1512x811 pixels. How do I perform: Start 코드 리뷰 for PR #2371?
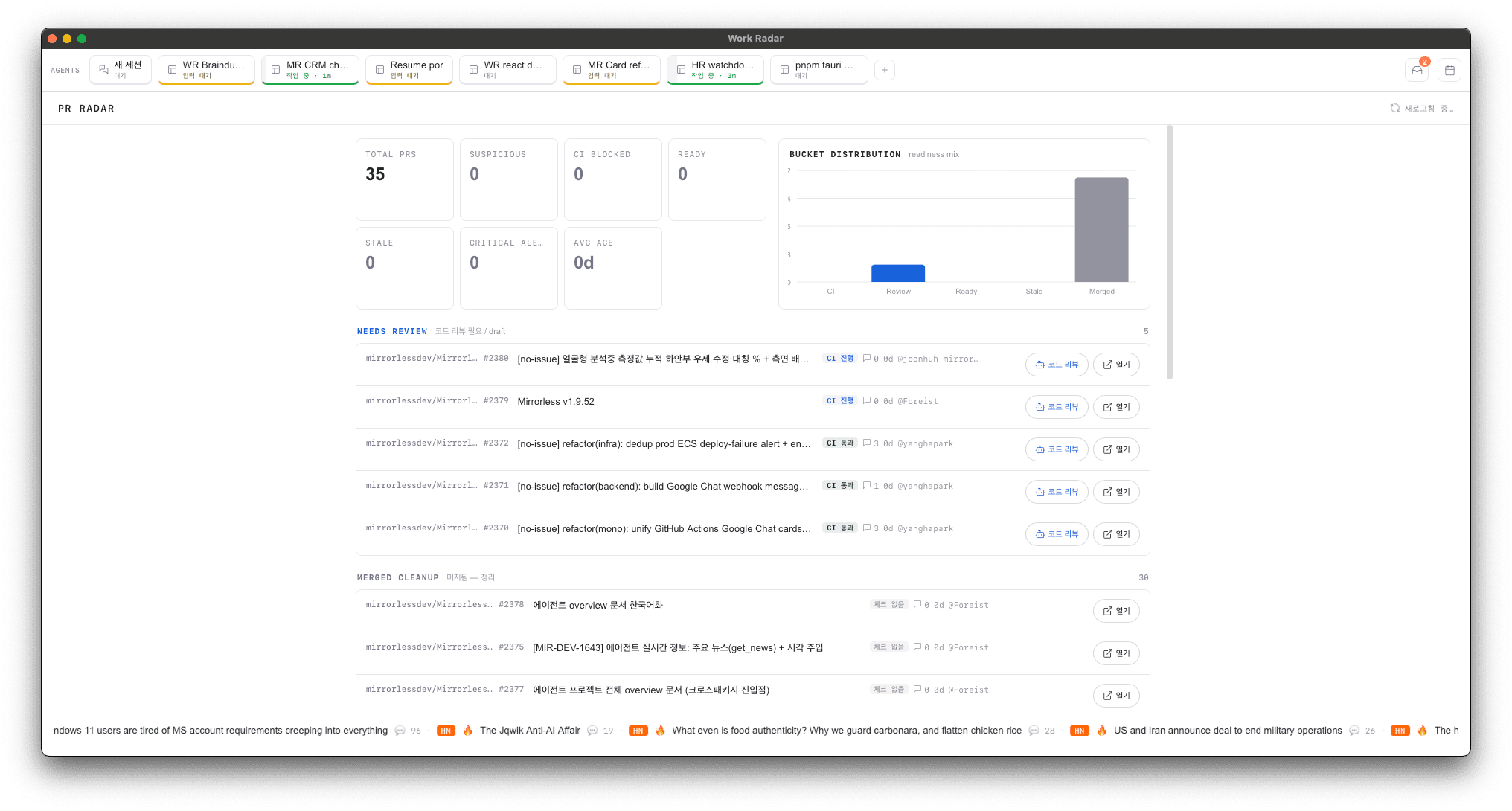pyautogui.click(x=1057, y=492)
